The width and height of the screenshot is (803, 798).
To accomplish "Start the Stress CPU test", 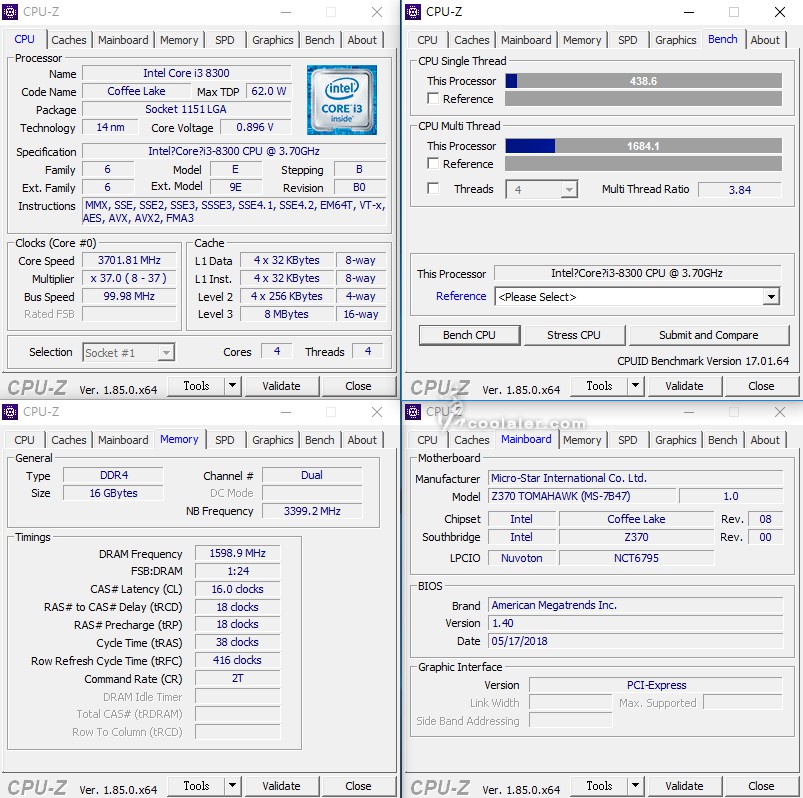I will point(574,335).
